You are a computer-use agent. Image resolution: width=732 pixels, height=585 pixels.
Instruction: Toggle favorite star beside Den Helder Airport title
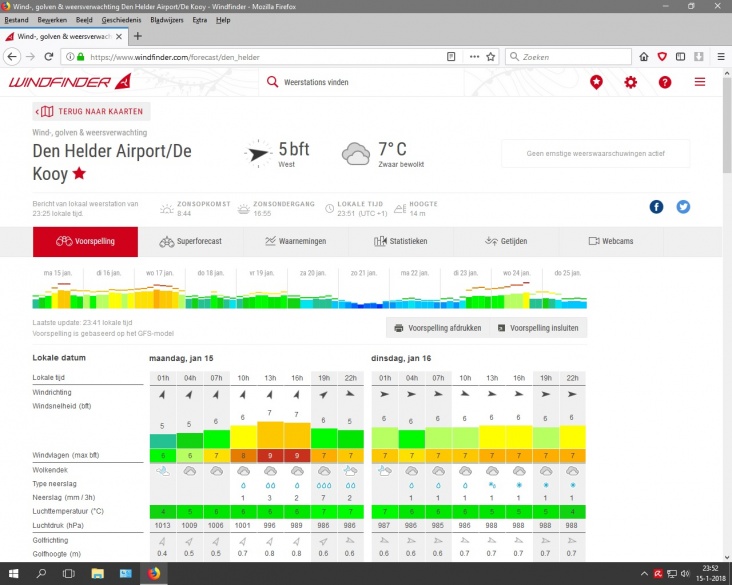[x=79, y=174]
